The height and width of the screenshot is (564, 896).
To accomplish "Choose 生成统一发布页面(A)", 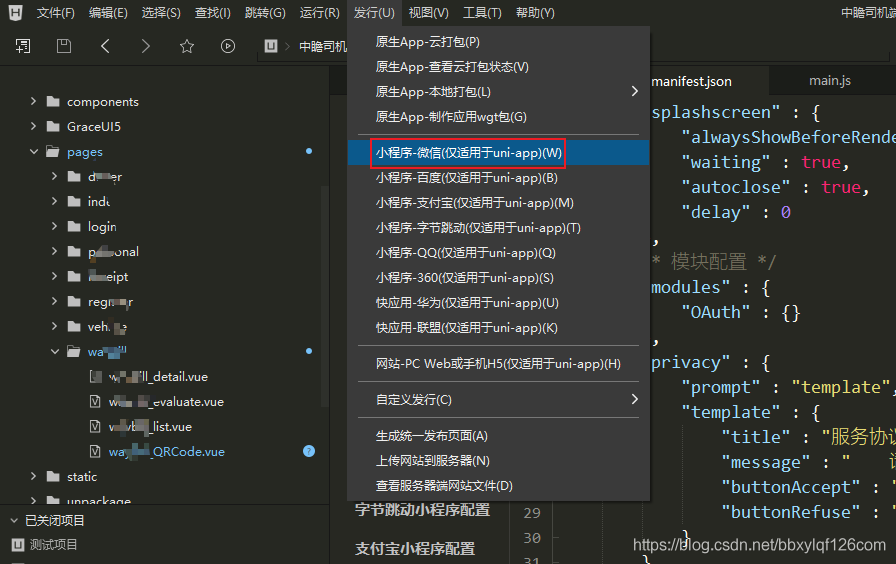I will pyautogui.click(x=498, y=436).
